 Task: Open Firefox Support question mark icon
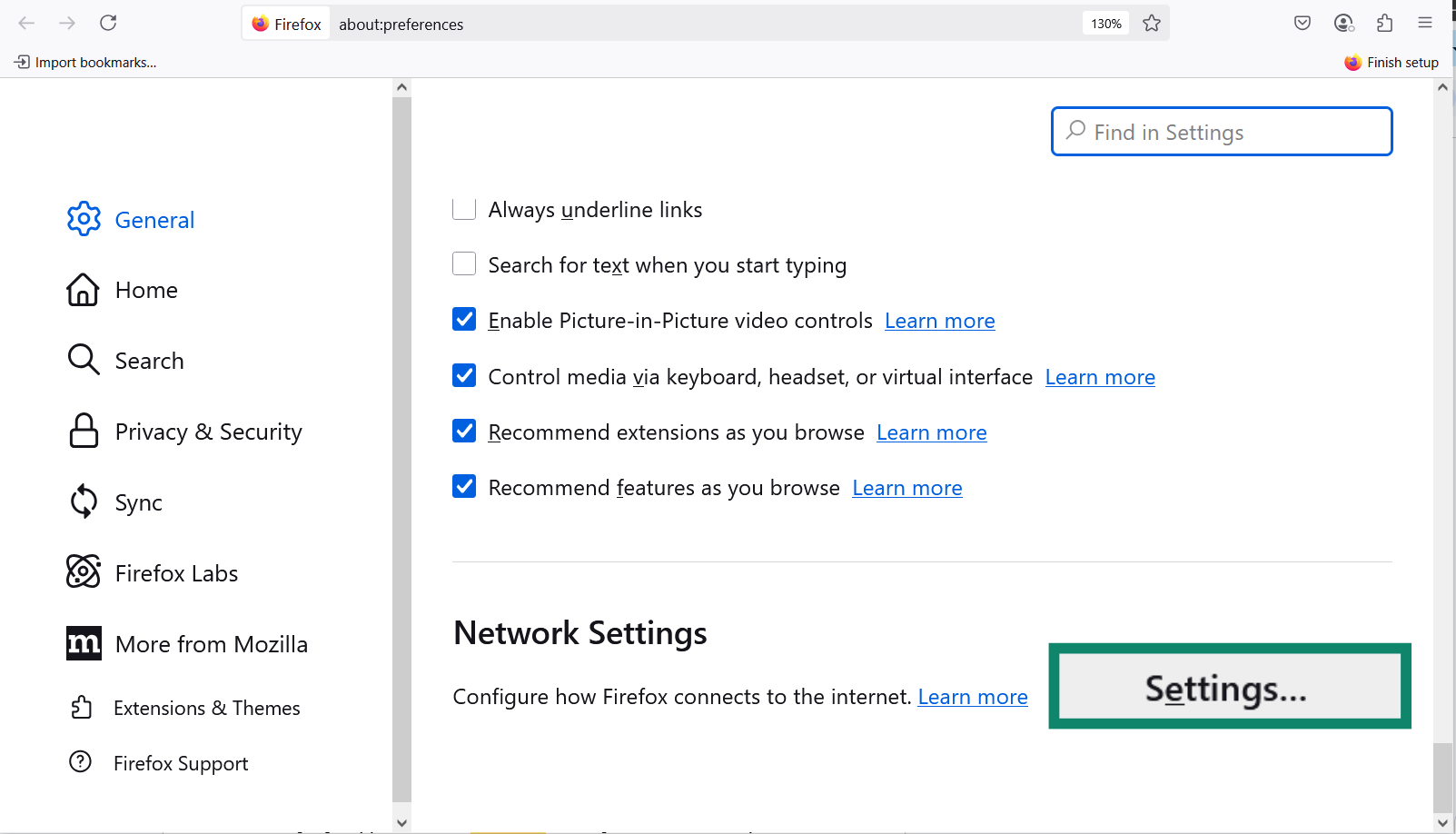[x=80, y=762]
